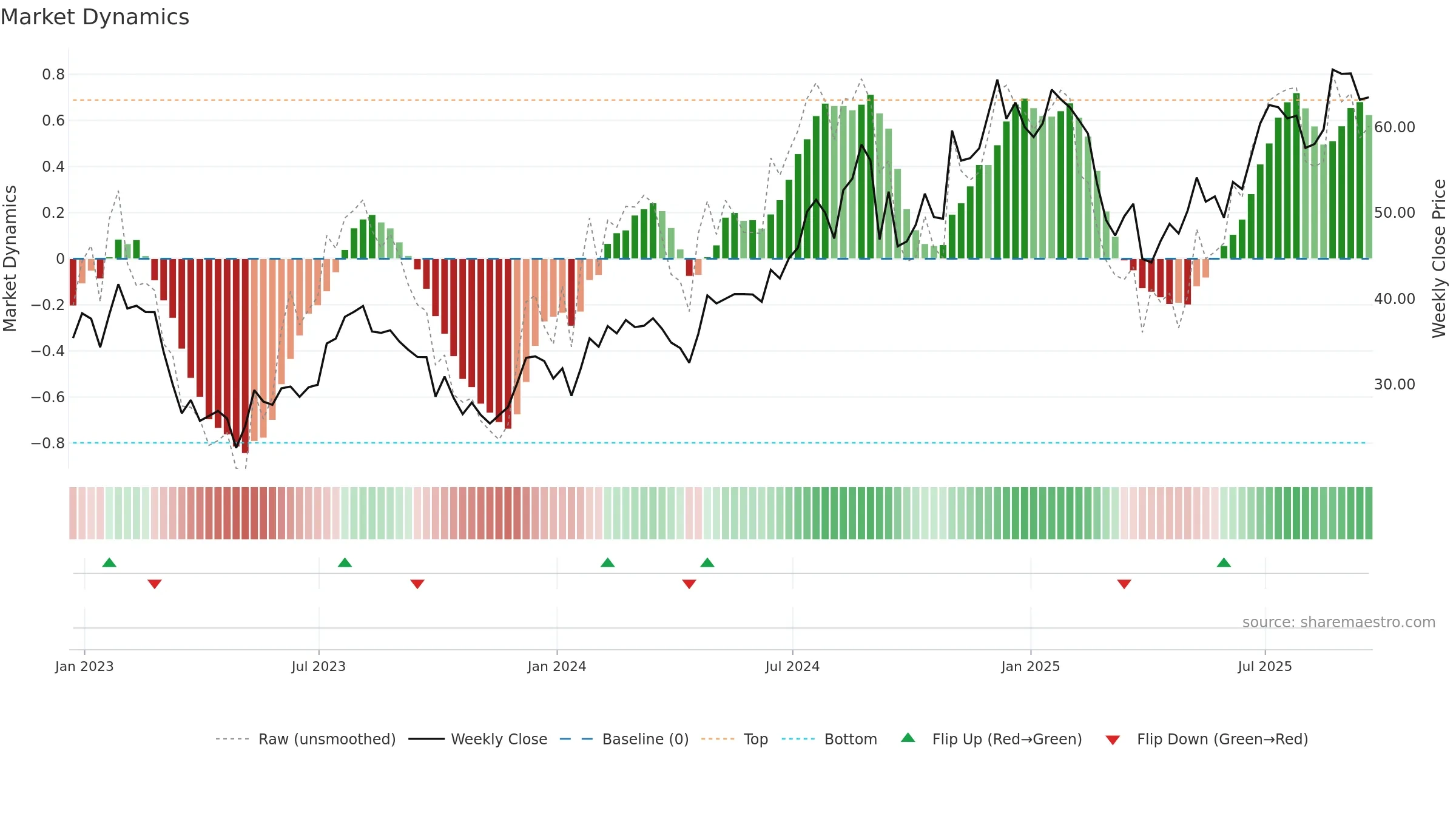Screen dimensions: 1456x819
Task: Click the Market Dynamics vertical axis title
Action: (x=10, y=258)
